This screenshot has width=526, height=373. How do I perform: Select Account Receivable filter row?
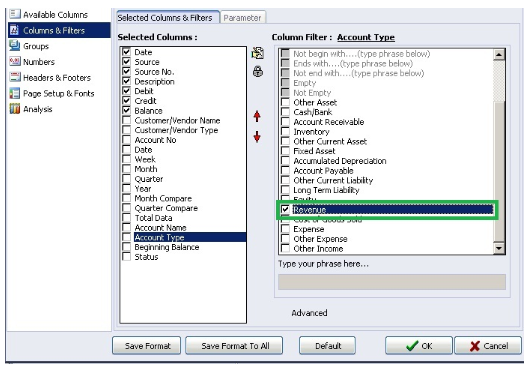click(386, 122)
